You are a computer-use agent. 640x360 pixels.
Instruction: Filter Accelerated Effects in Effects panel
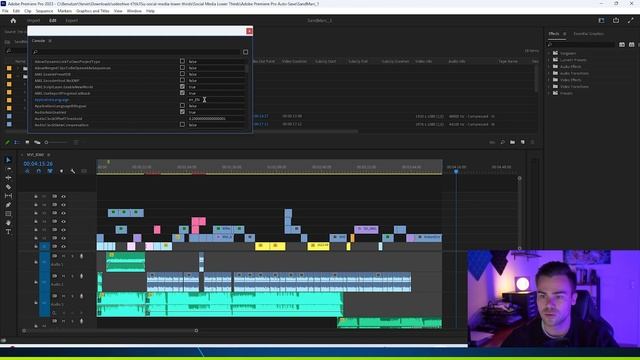coord(622,44)
